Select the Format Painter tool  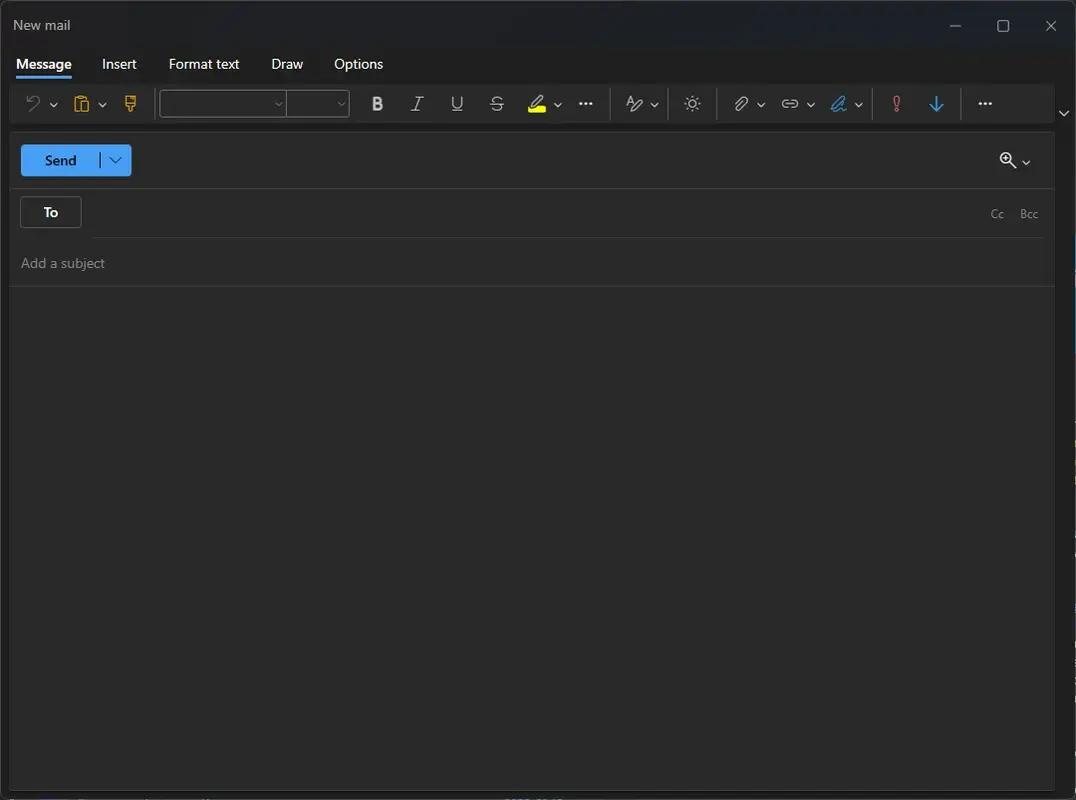click(130, 103)
